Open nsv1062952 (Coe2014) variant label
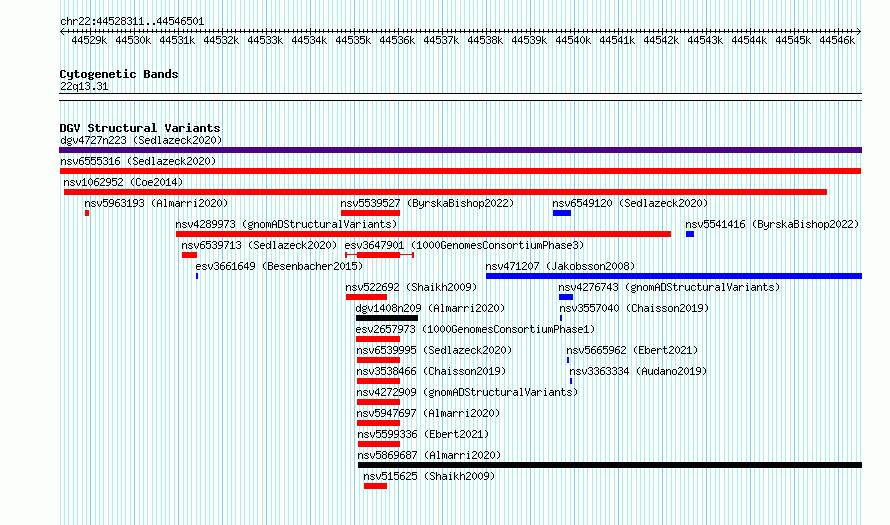This screenshot has width=890, height=525. coord(123,182)
